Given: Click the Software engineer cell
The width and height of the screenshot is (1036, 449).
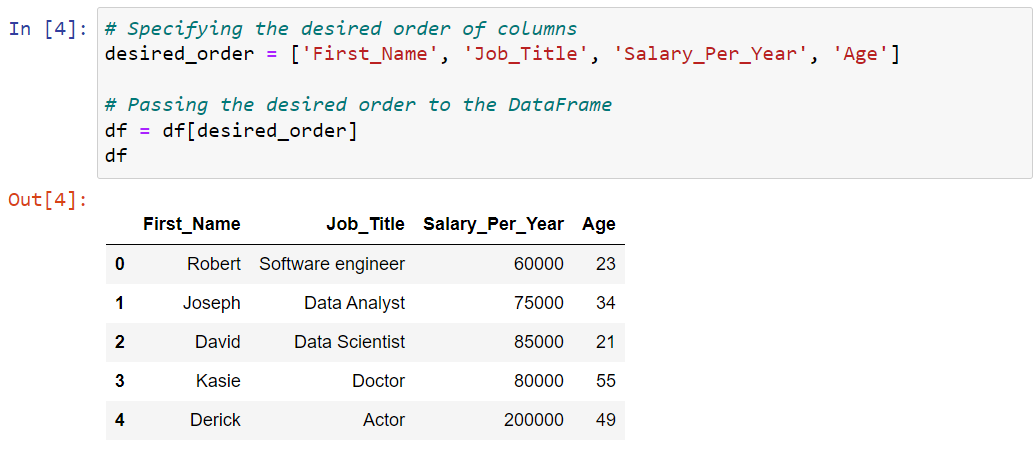Looking at the screenshot, I should point(332,264).
